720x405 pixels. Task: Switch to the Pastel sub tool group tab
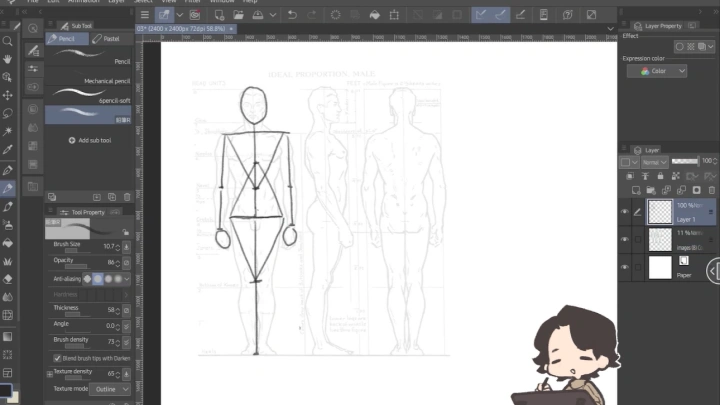[x=112, y=39]
